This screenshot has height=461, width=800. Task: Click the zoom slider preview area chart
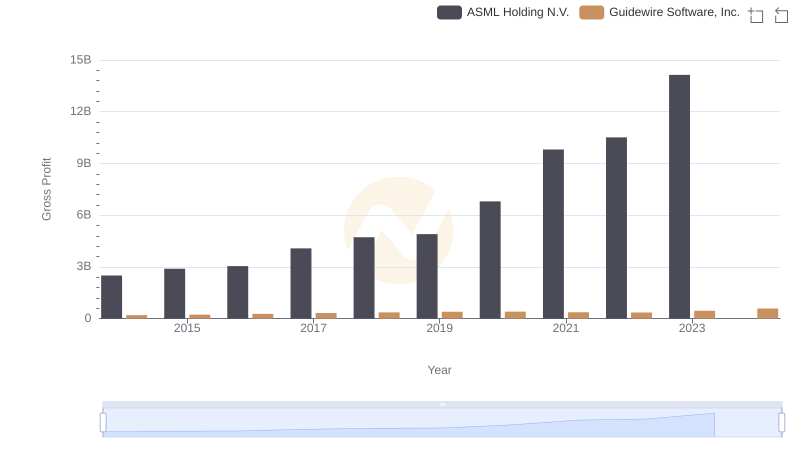(442, 423)
